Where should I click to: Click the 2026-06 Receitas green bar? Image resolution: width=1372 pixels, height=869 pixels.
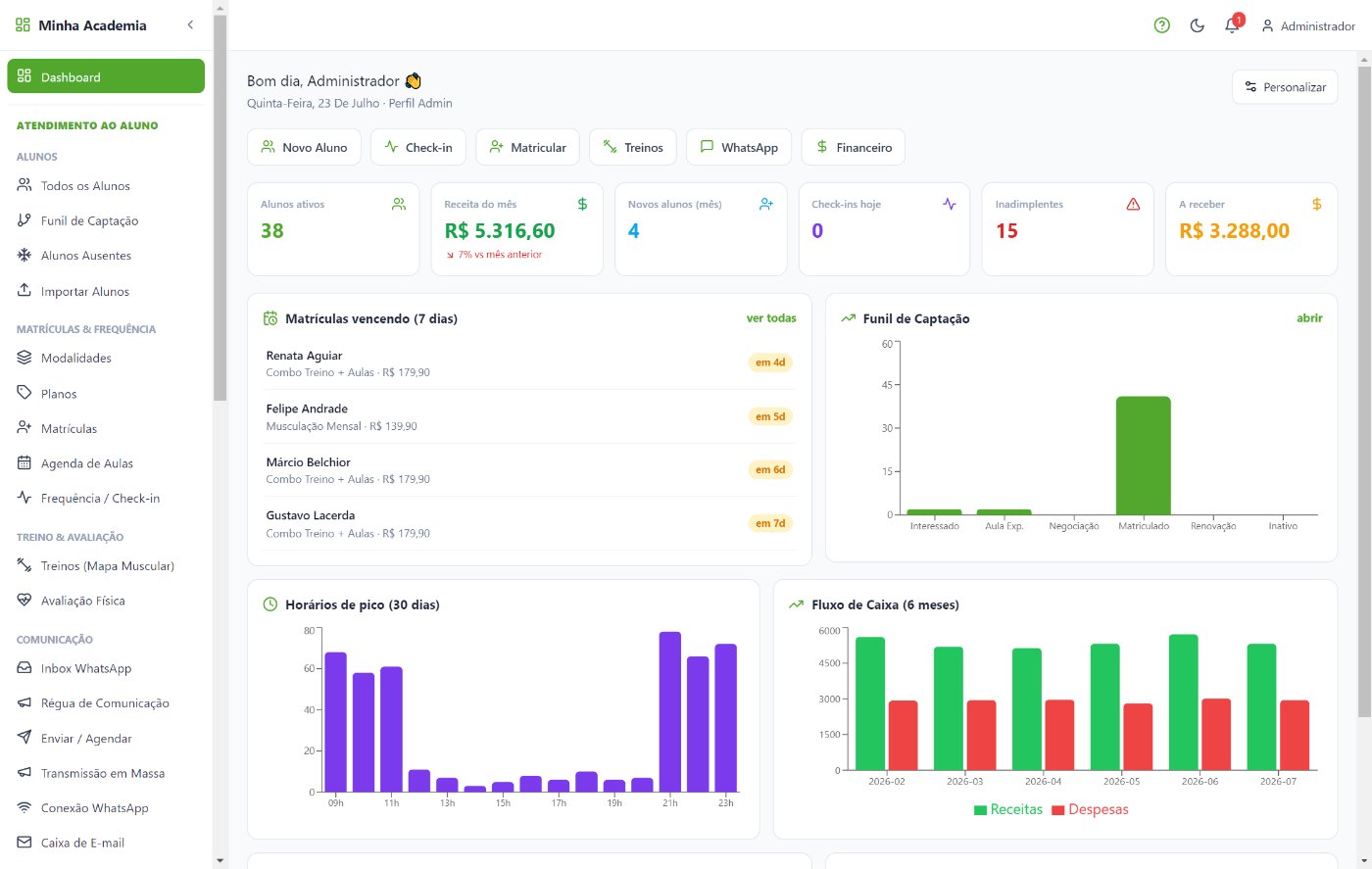click(x=1184, y=702)
